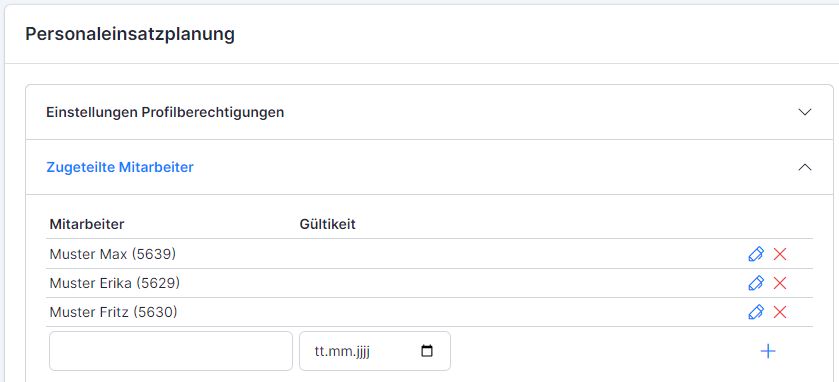Click the Mitarbeiter column header
The height and width of the screenshot is (382, 839).
pyautogui.click(x=87, y=224)
